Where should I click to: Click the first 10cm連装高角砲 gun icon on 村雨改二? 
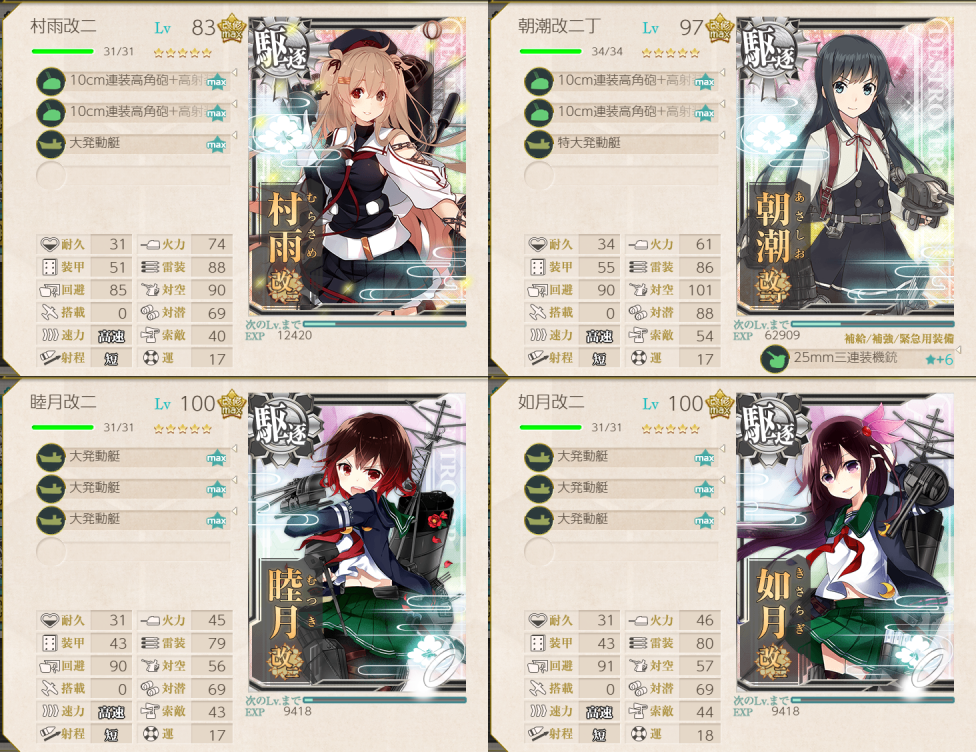[51, 82]
